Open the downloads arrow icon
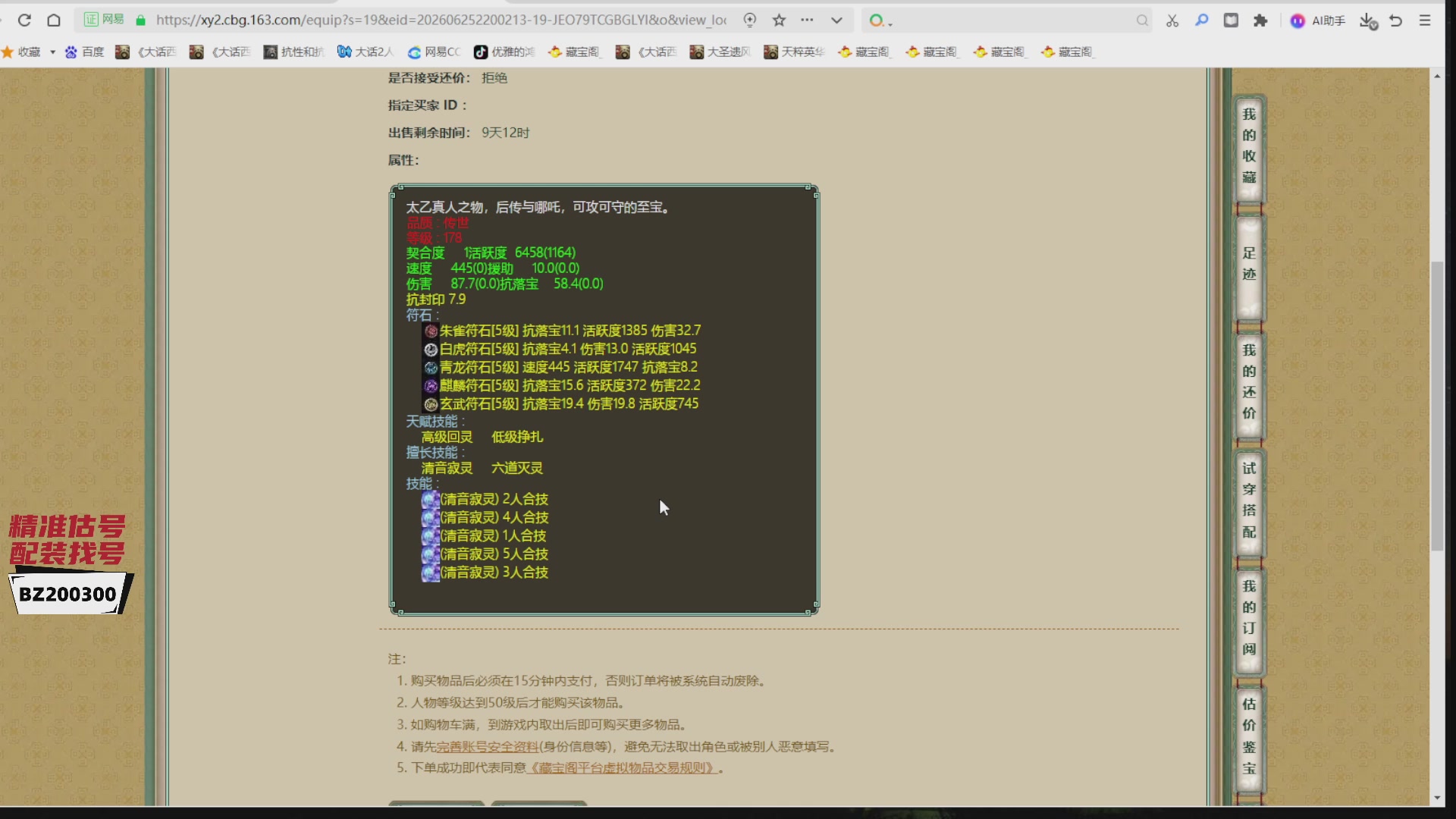Image resolution: width=1456 pixels, height=819 pixels. (1368, 20)
